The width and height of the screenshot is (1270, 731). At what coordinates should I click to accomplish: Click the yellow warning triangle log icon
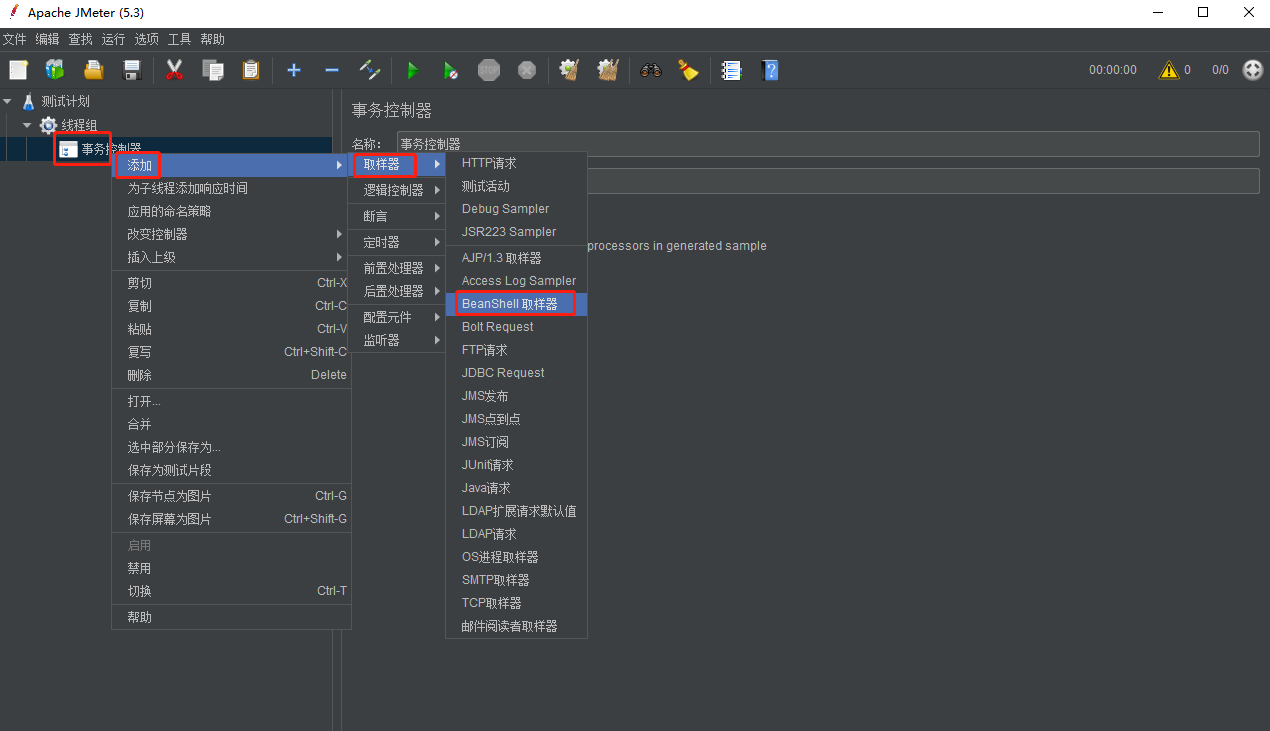1168,70
